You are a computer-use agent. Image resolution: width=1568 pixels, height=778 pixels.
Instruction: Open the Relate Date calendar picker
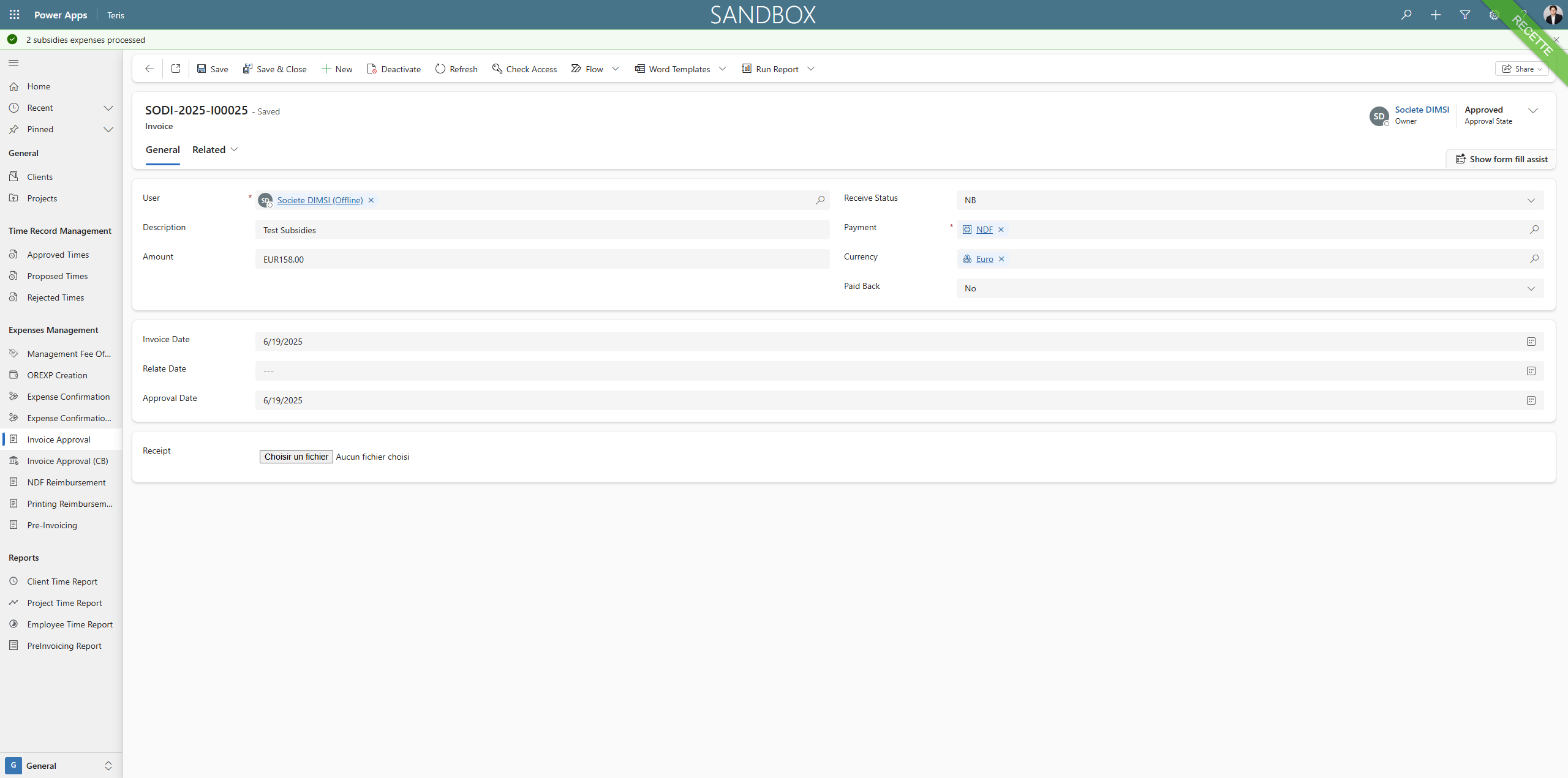click(x=1531, y=371)
